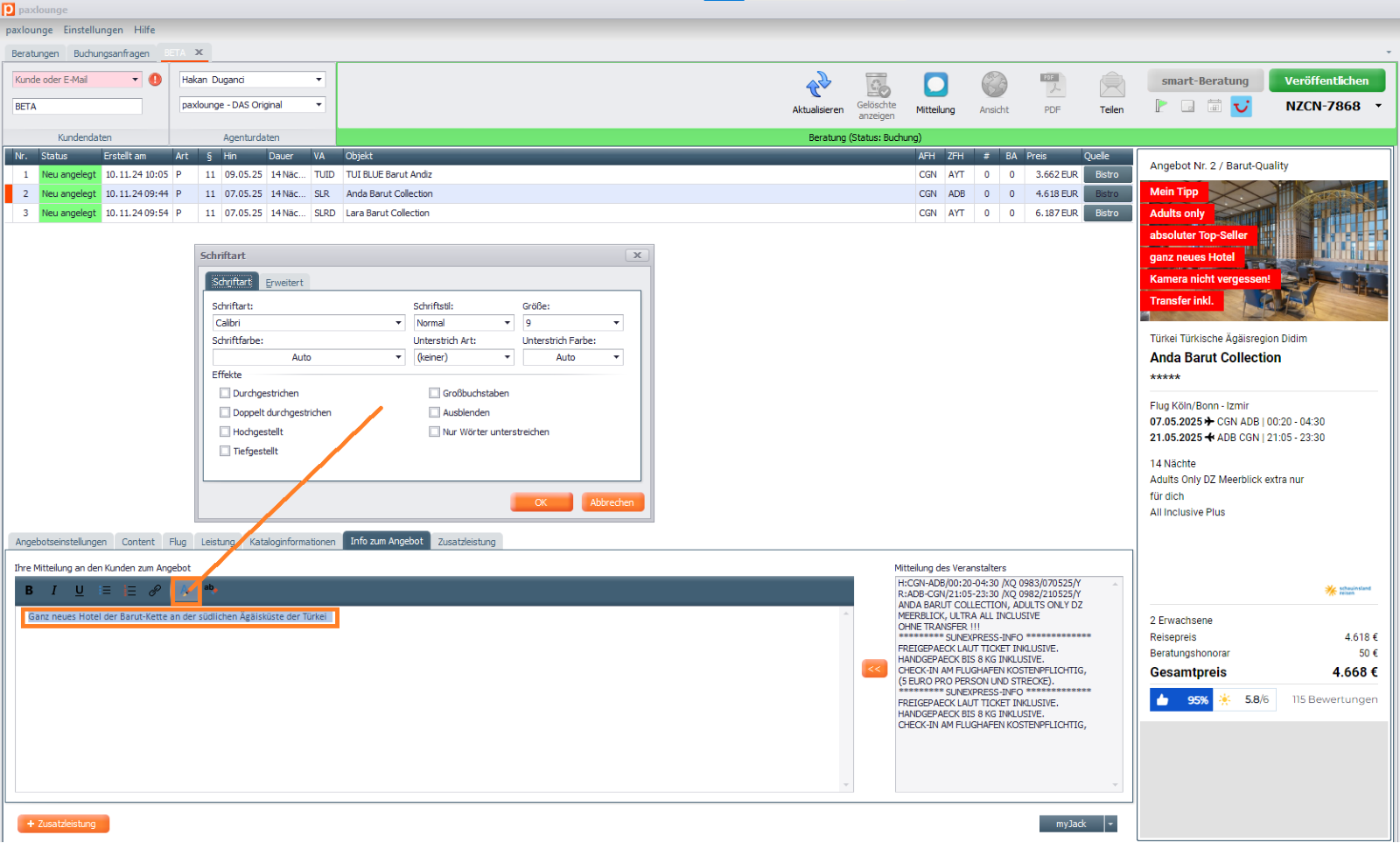Switch to the Kataloginformationen tab
Image resolution: width=1400 pixels, height=849 pixels.
292,543
